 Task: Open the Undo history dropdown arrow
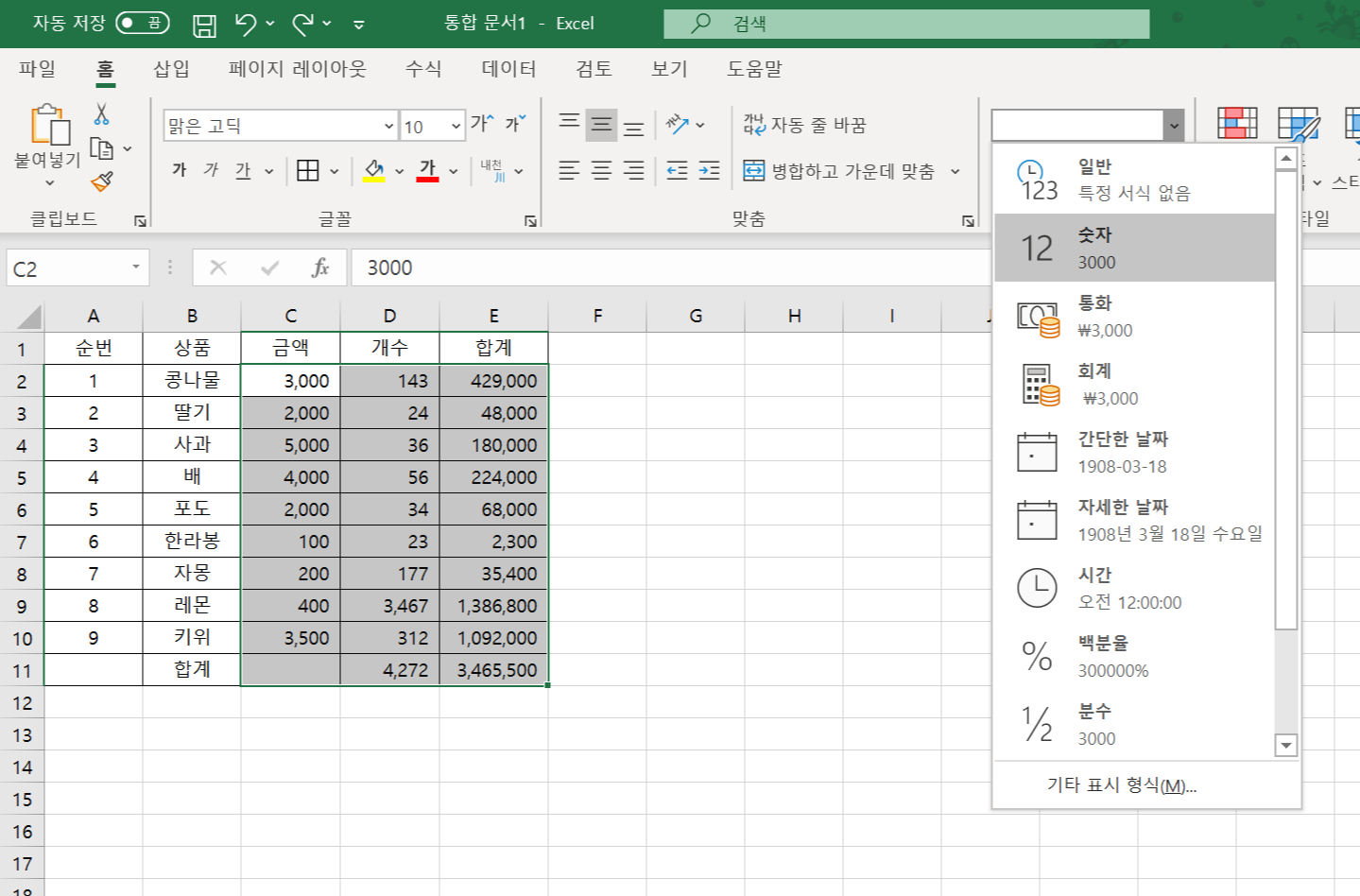[270, 24]
